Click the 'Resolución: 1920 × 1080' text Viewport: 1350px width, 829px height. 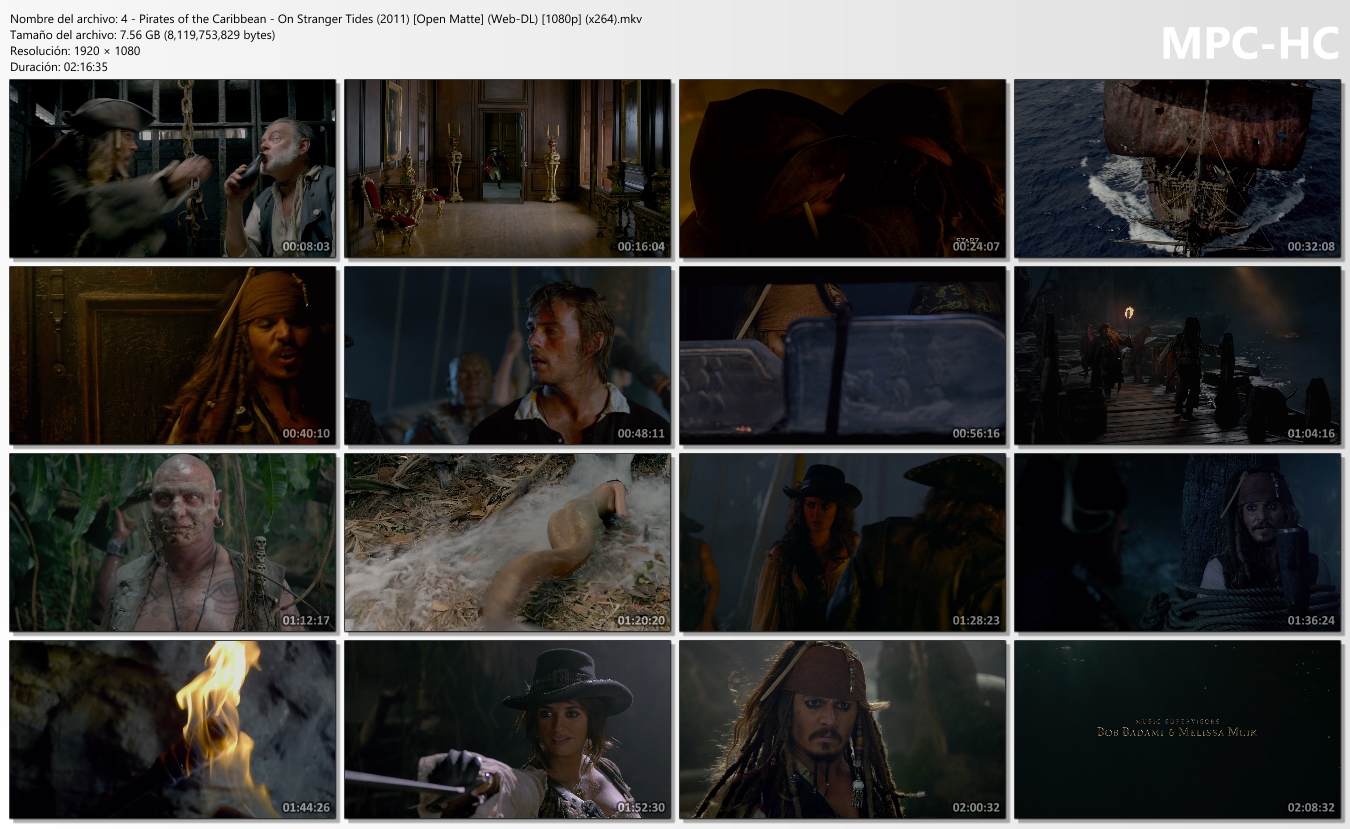75,51
